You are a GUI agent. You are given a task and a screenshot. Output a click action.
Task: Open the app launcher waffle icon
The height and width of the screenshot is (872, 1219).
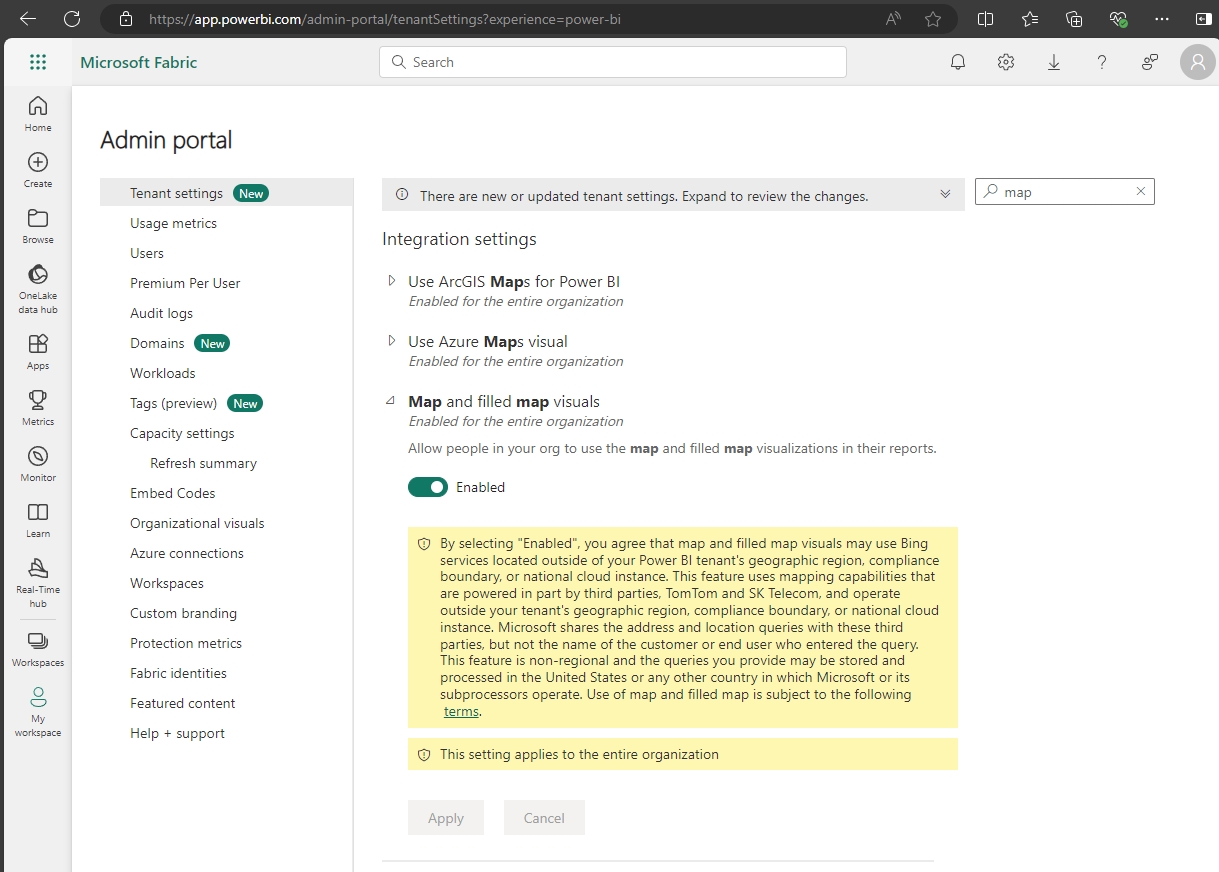point(38,62)
